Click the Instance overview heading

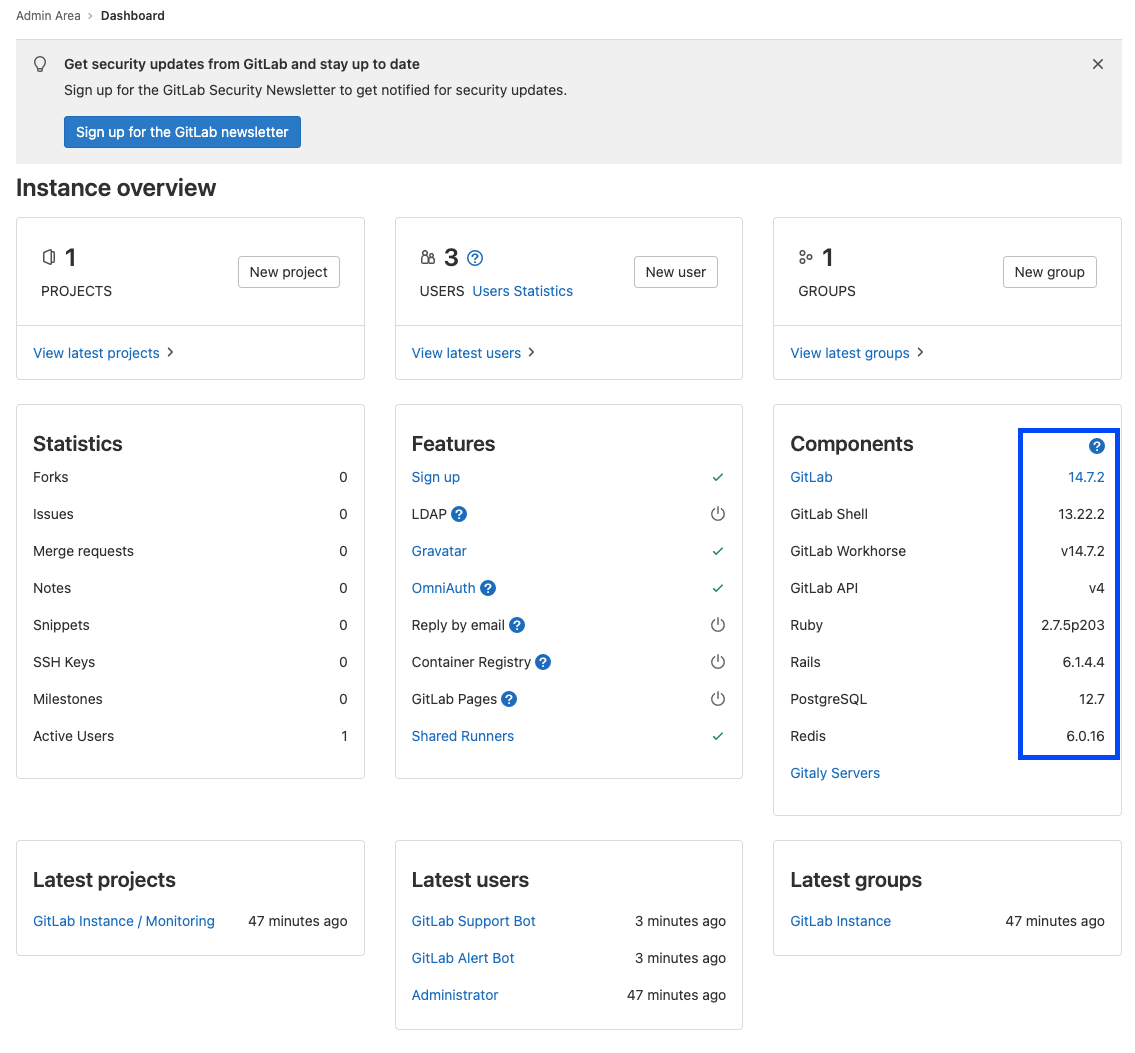pyautogui.click(x=116, y=188)
